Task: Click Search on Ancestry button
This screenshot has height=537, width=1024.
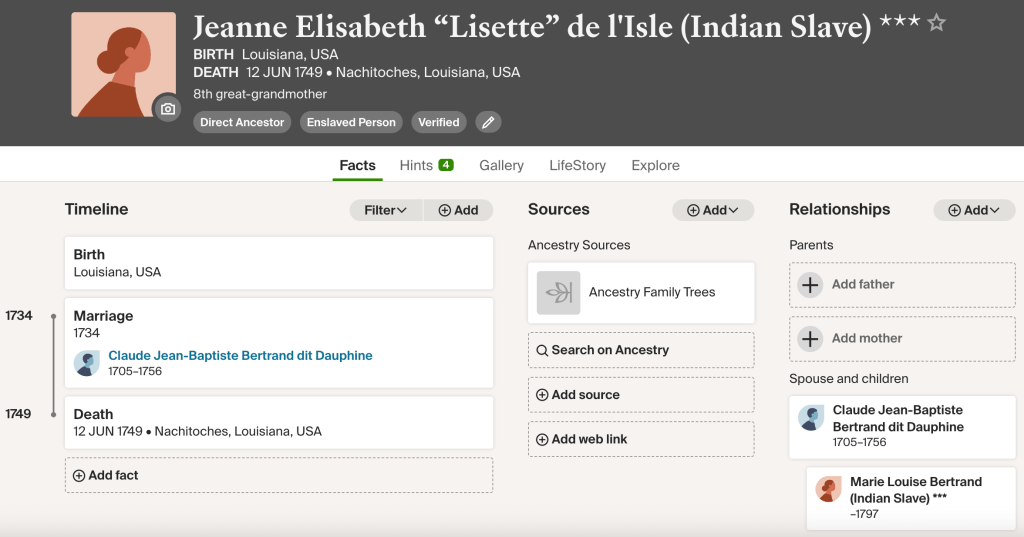Action: pyautogui.click(x=603, y=350)
